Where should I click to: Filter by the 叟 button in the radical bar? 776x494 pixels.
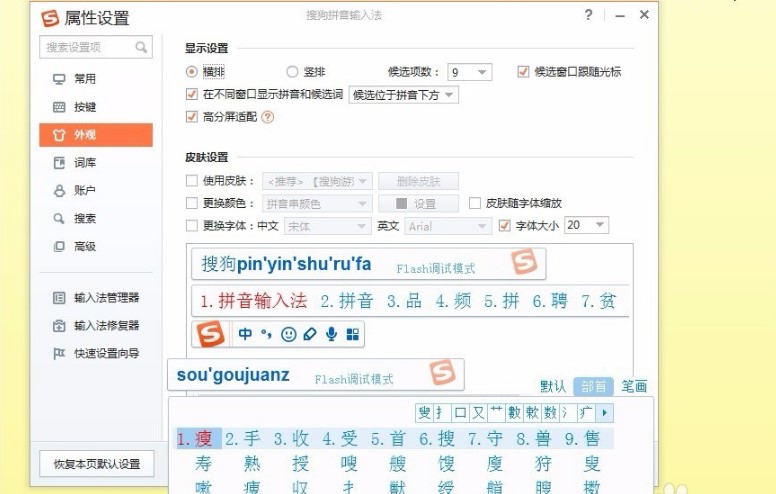point(425,412)
